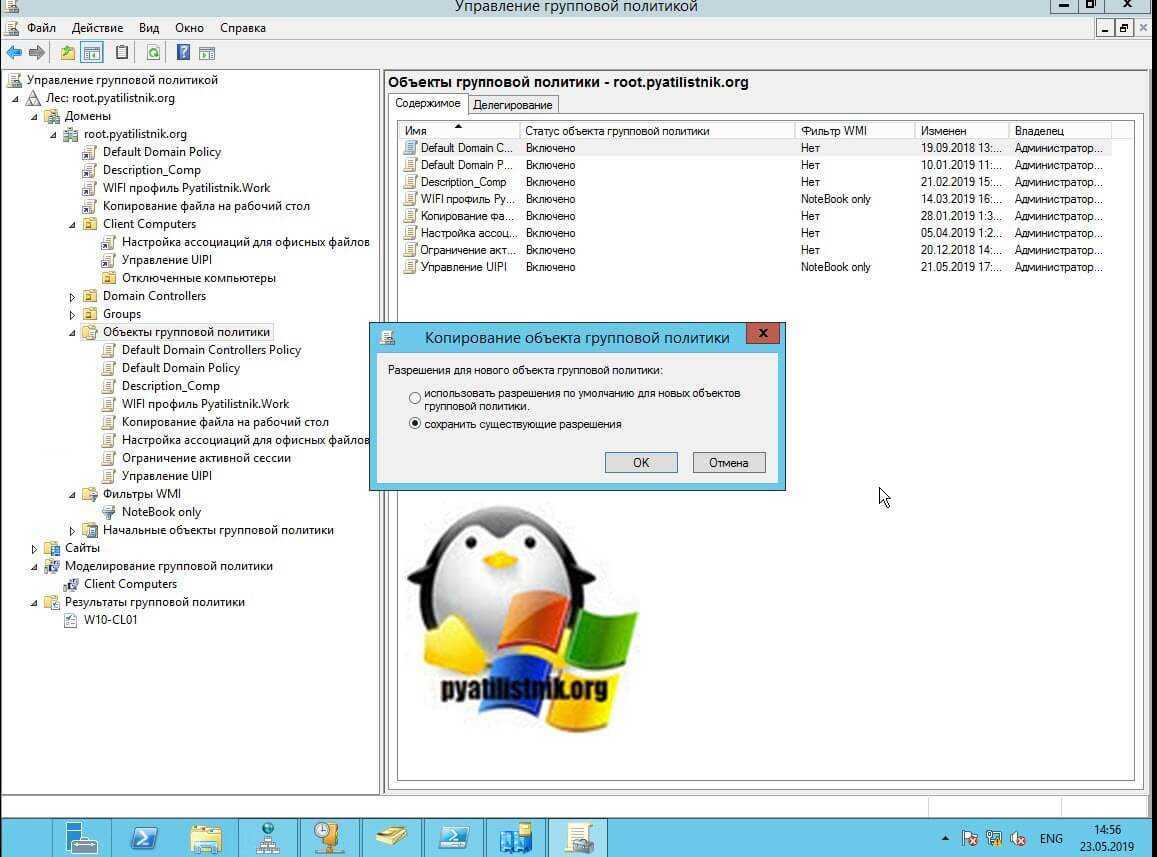Click the forest icon next to root.pyatilistnik.org
This screenshot has width=1157, height=857.
click(x=33, y=98)
